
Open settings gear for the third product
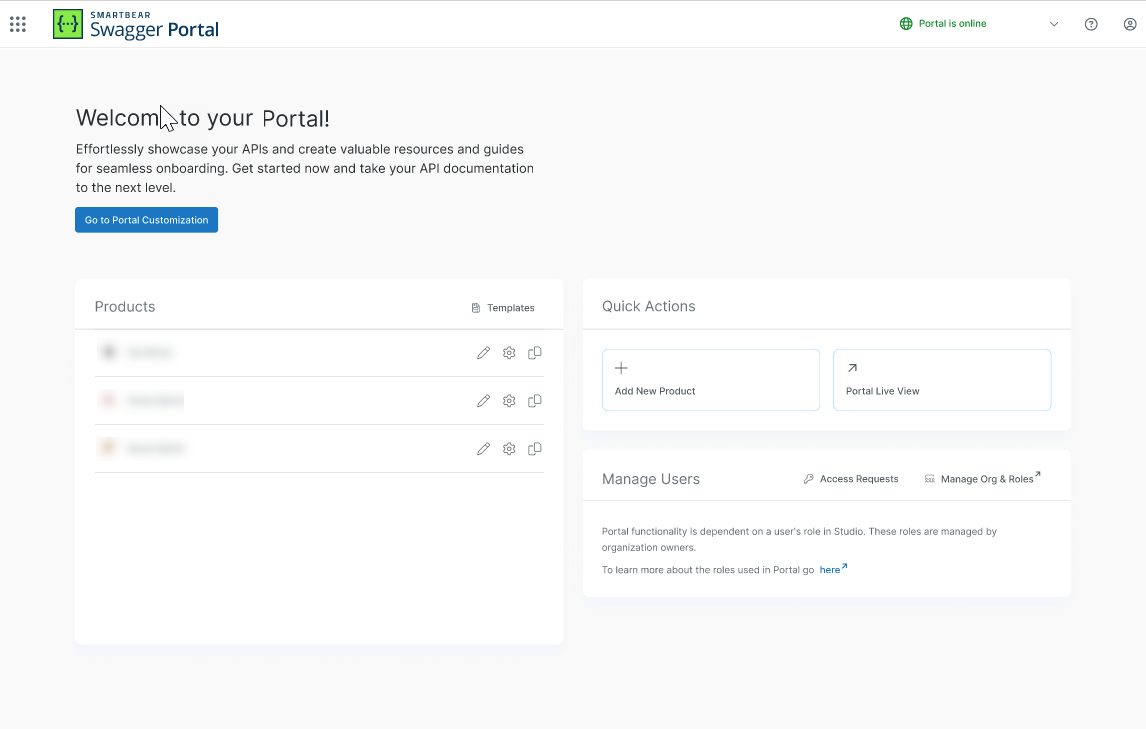click(509, 449)
